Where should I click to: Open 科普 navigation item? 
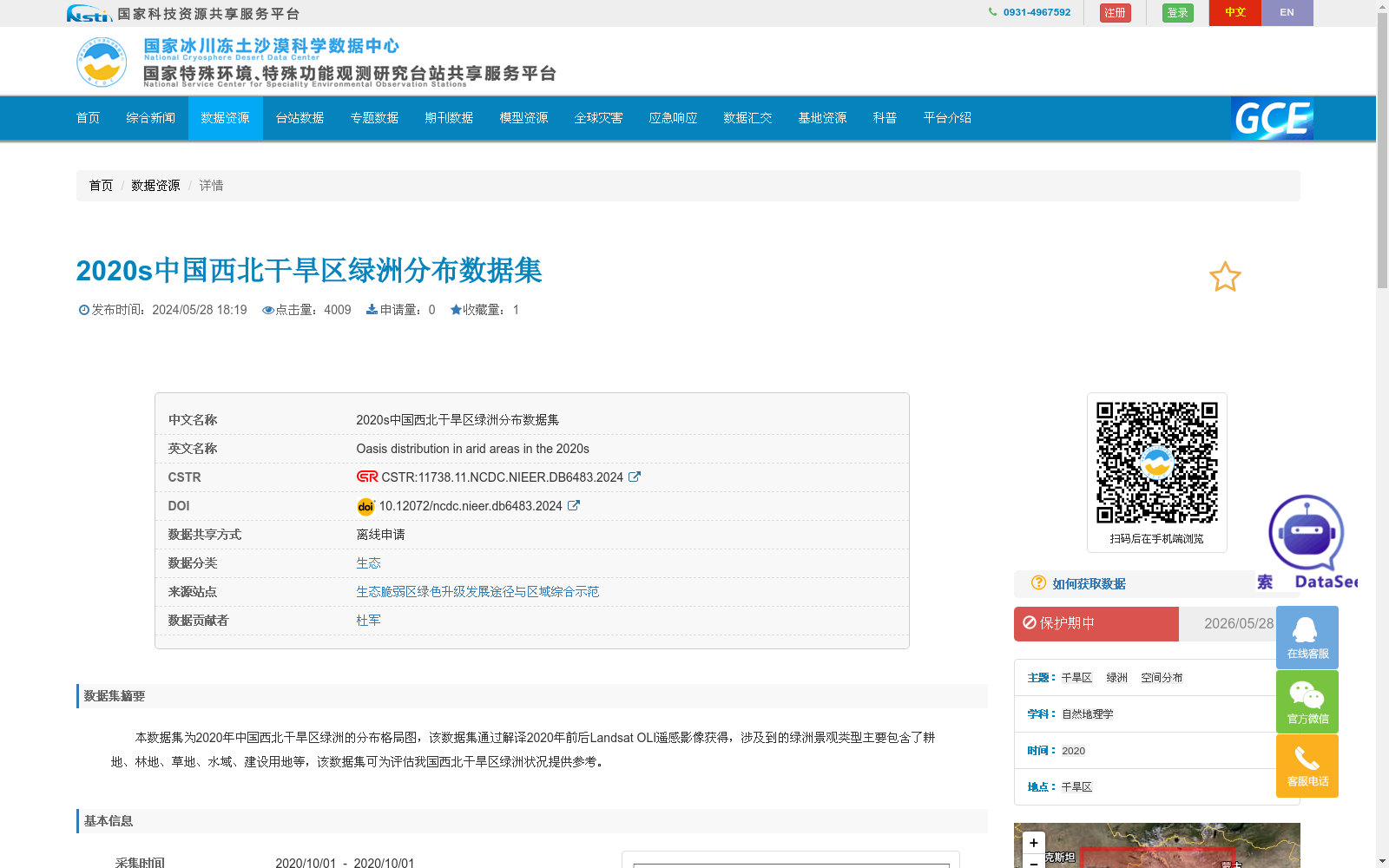click(885, 118)
